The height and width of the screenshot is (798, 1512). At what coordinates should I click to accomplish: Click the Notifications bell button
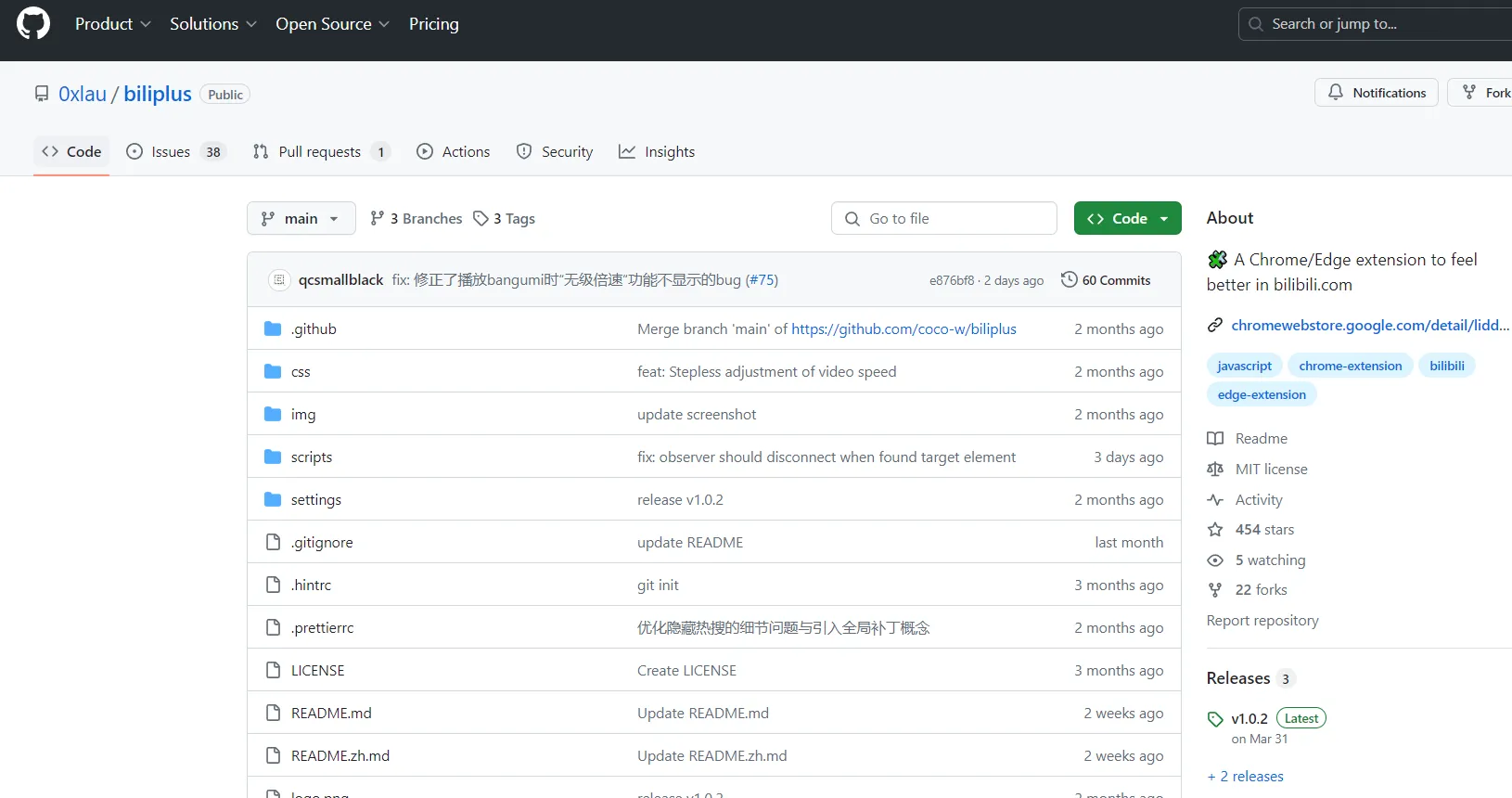point(1376,93)
